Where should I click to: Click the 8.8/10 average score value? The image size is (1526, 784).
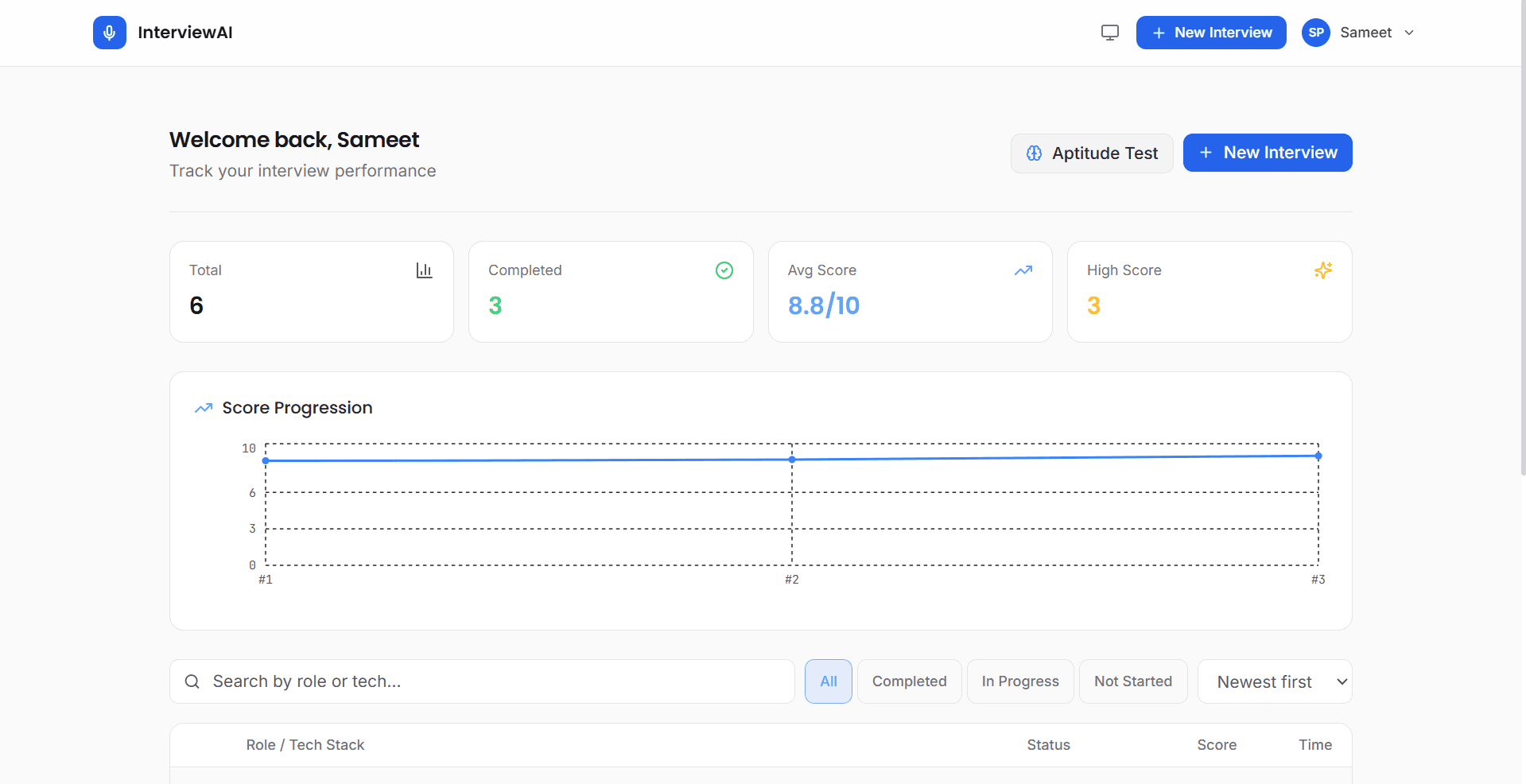point(824,305)
